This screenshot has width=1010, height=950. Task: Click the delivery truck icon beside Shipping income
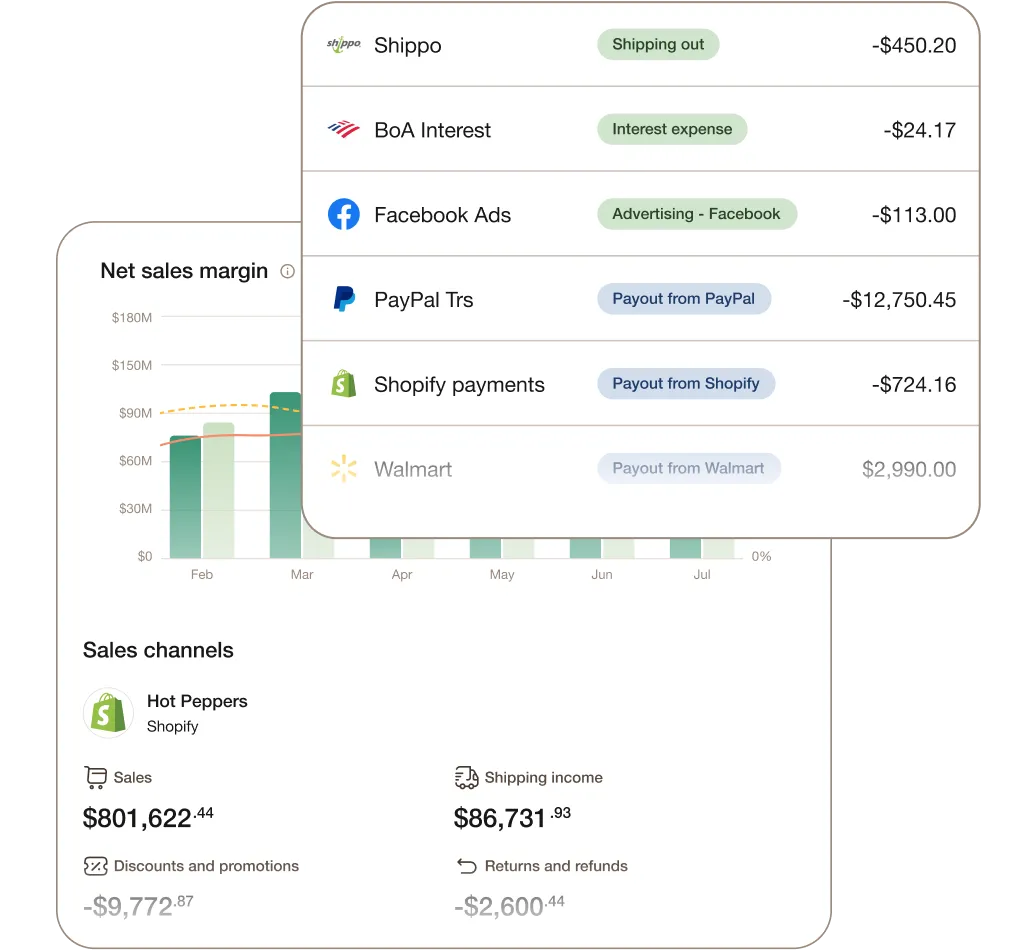(466, 777)
